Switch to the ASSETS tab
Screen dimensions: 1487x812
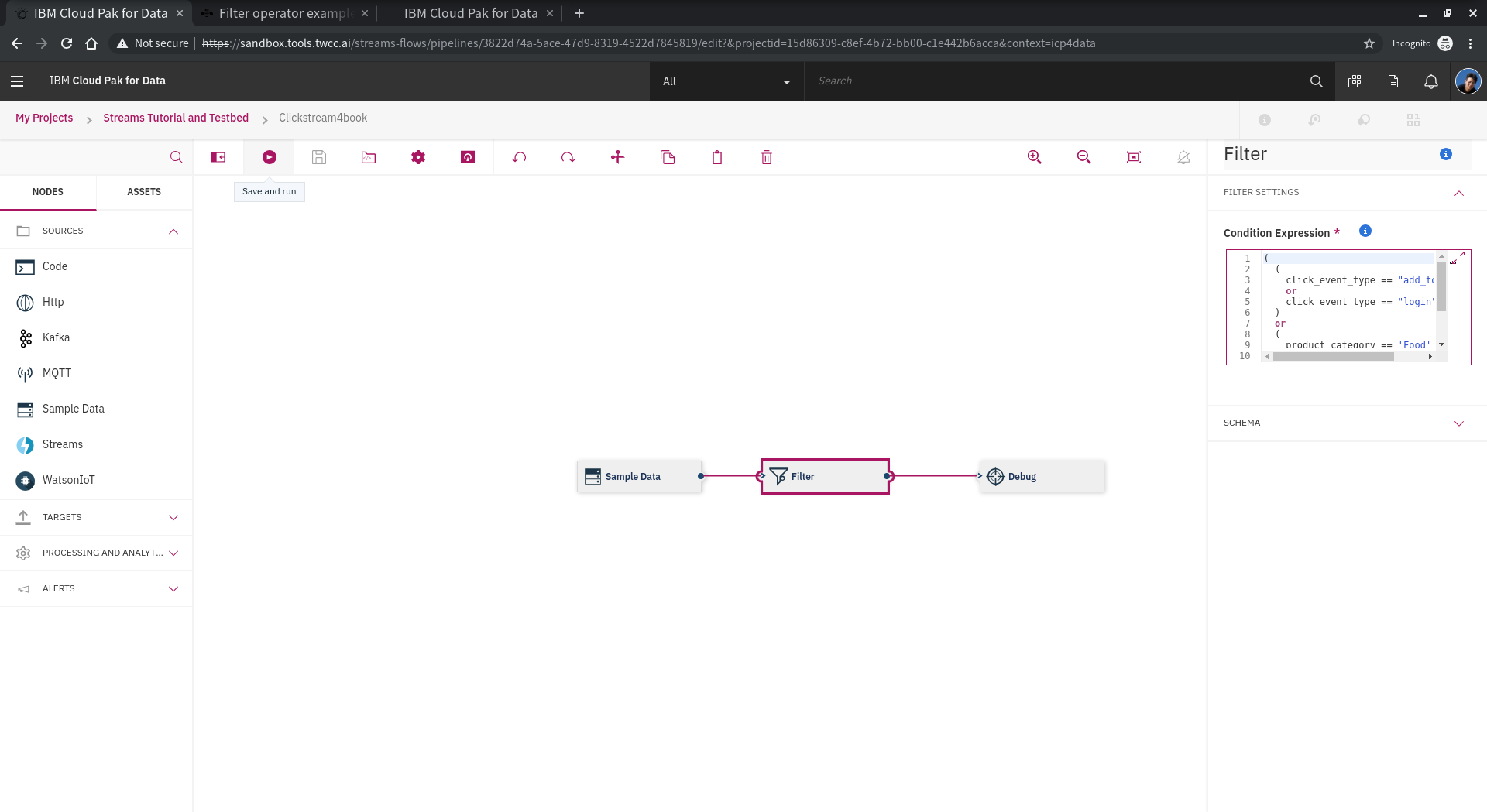click(144, 192)
